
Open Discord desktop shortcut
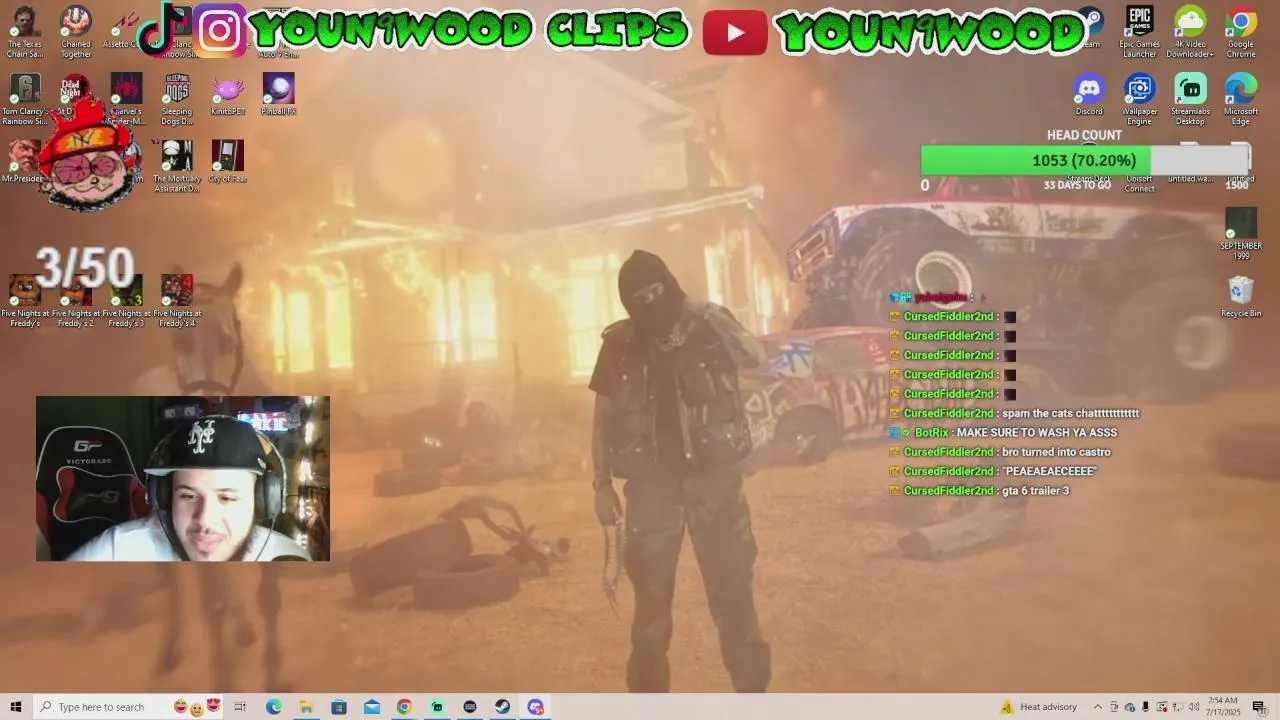click(x=1089, y=94)
